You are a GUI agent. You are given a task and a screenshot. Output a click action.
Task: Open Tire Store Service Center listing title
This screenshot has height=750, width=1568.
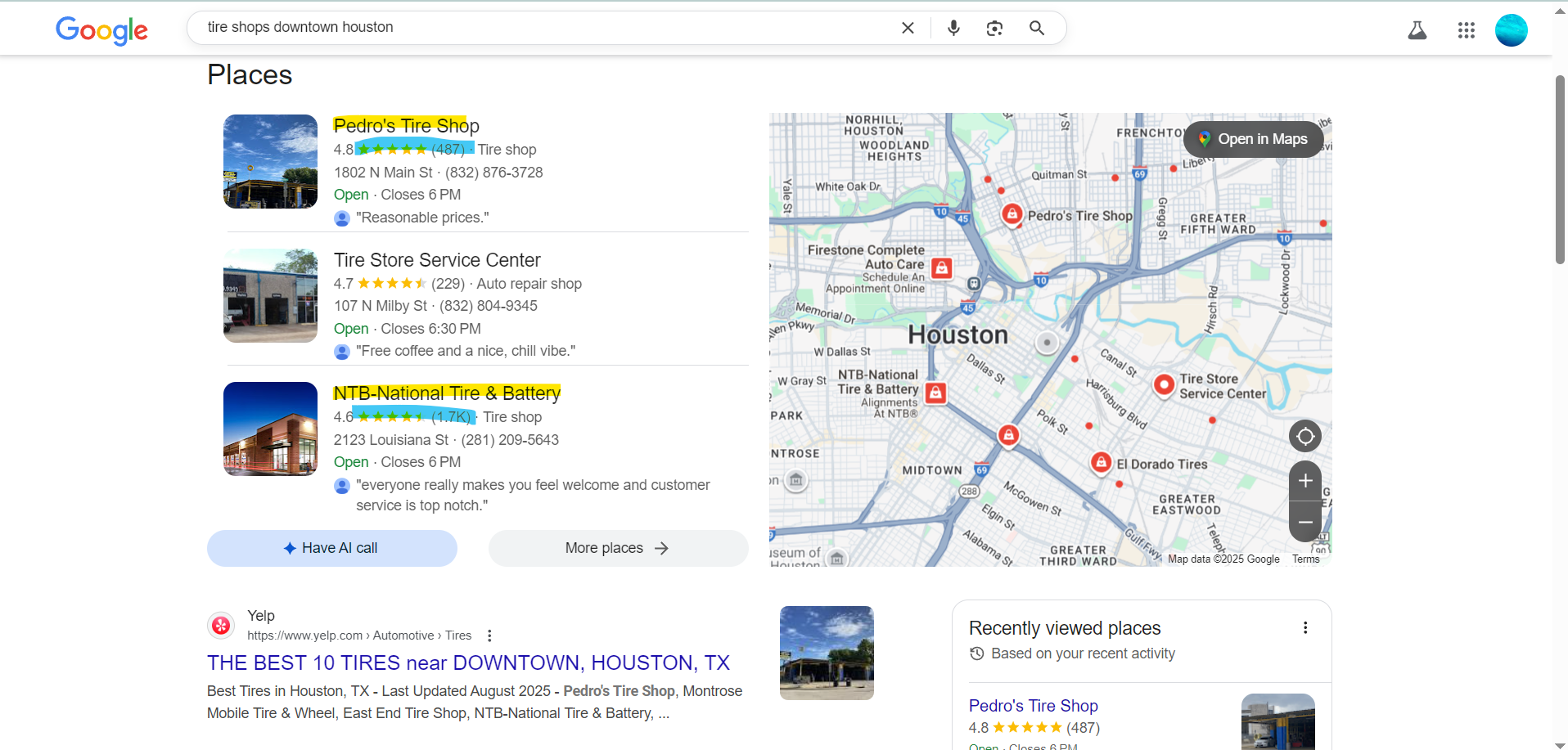437,260
